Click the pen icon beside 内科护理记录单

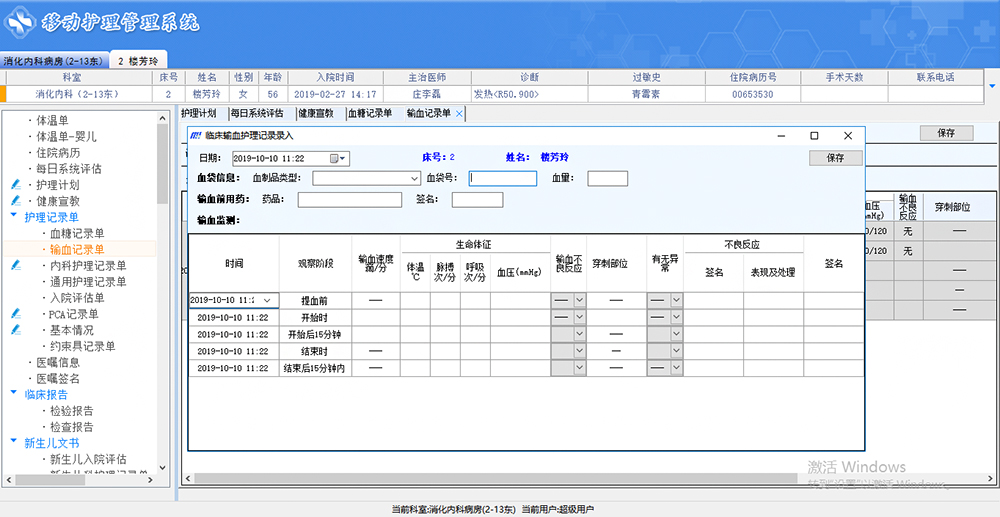tap(17, 265)
